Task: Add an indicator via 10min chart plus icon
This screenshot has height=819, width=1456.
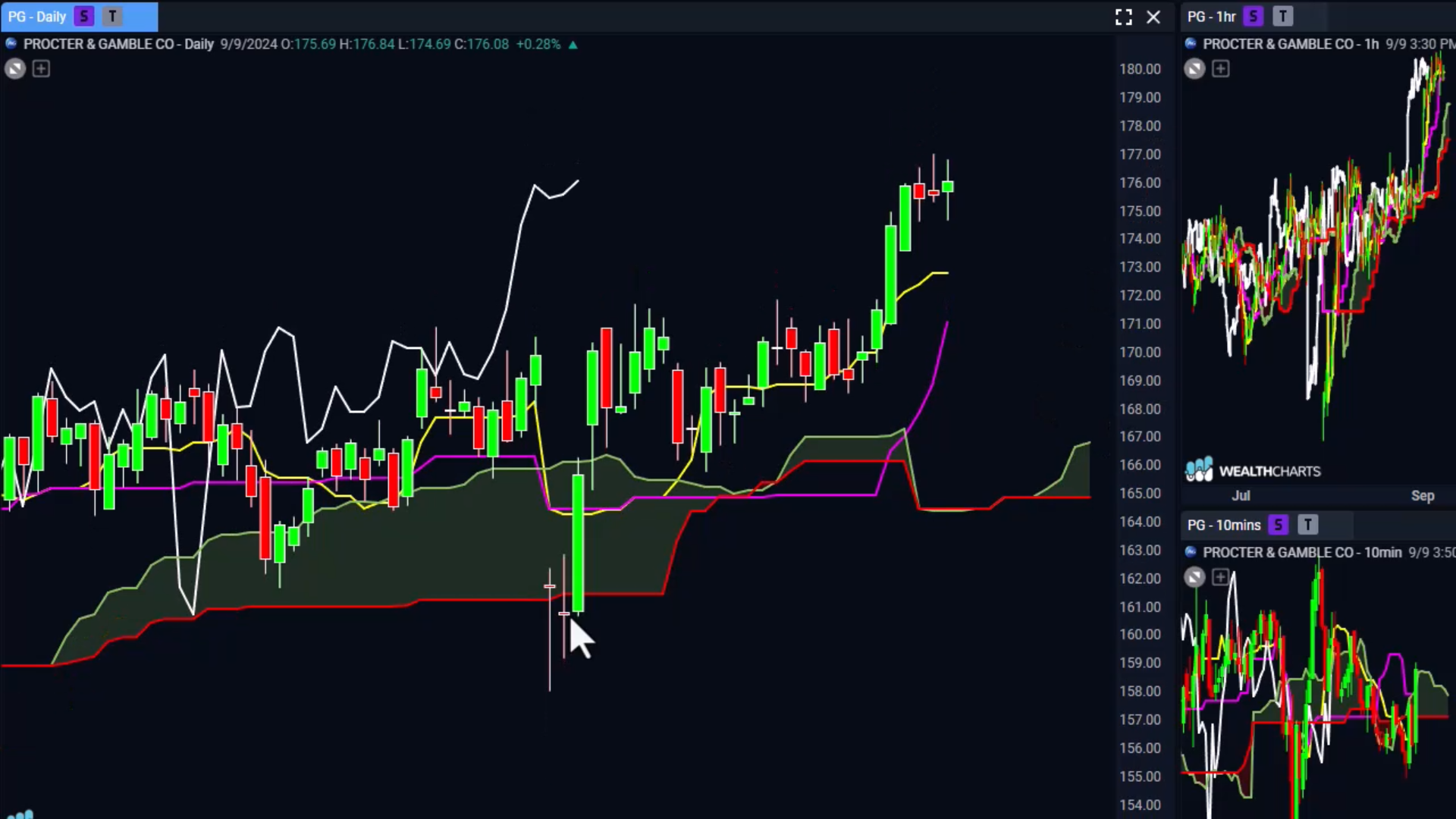Action: coord(1220,578)
